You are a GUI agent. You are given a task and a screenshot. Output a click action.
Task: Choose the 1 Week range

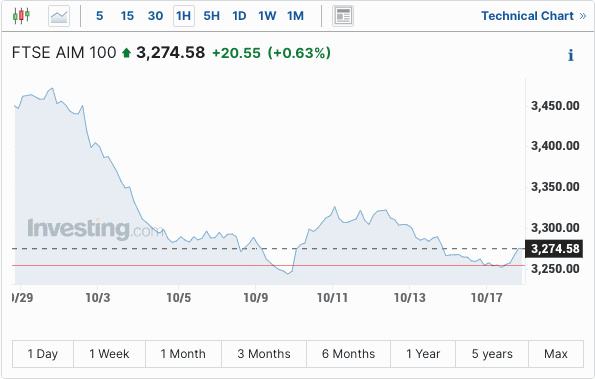coord(109,354)
